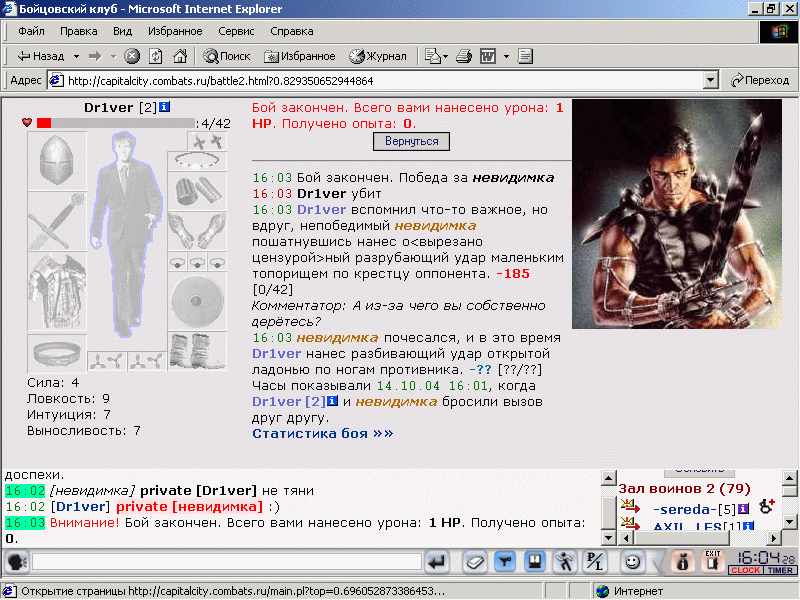Toggle the chat save diskette button
Image resolution: width=800 pixels, height=600 pixels.
pyautogui.click(x=535, y=562)
